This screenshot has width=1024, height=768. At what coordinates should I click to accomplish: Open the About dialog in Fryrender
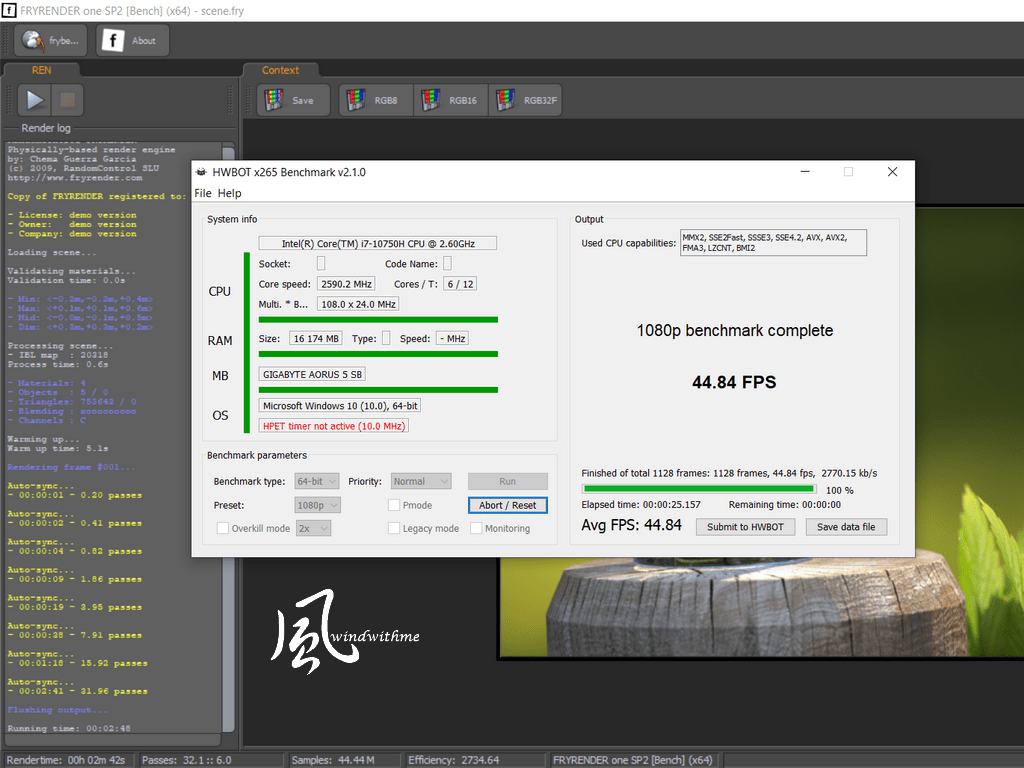pos(133,40)
